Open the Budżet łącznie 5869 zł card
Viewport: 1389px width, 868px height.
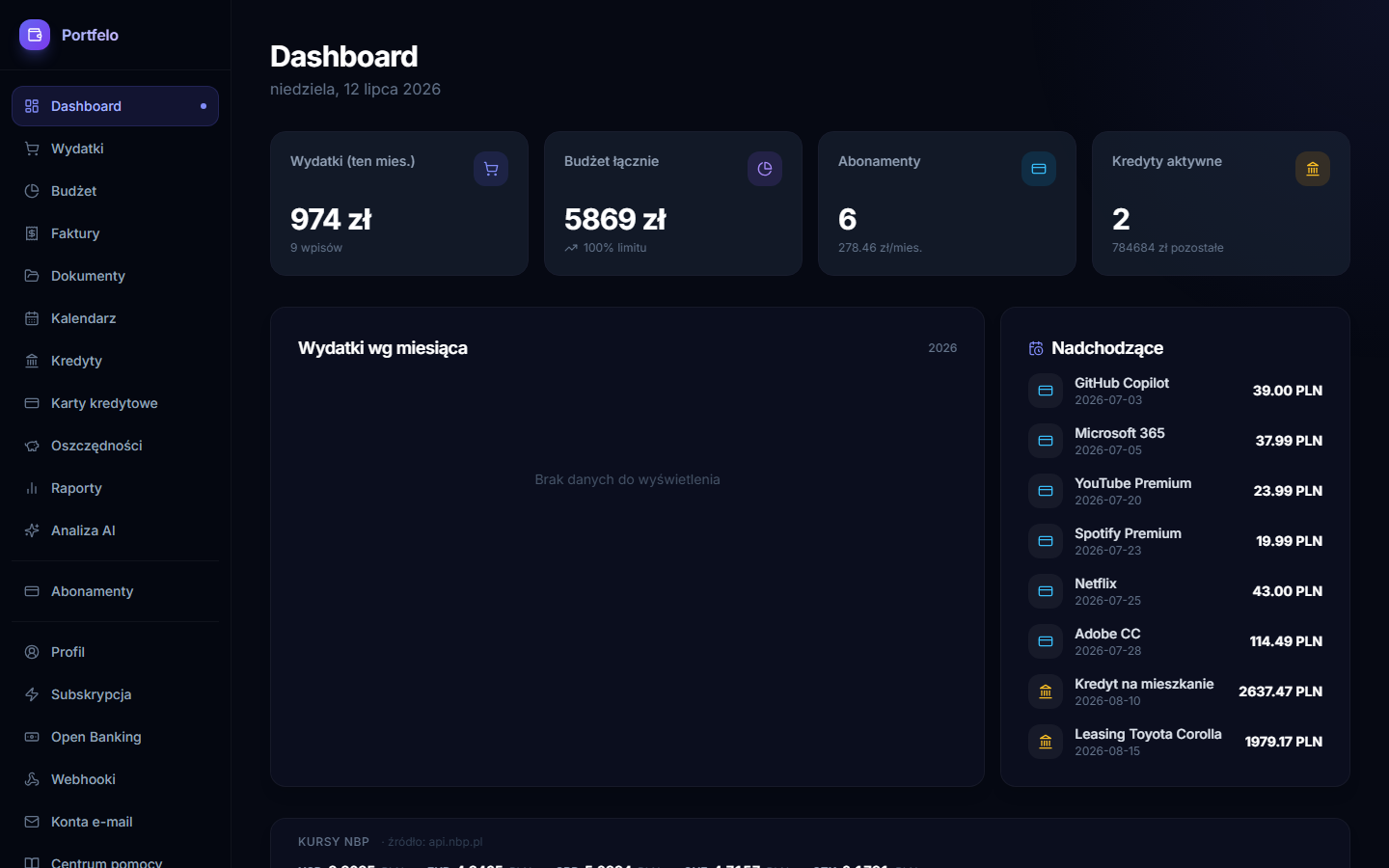(673, 203)
